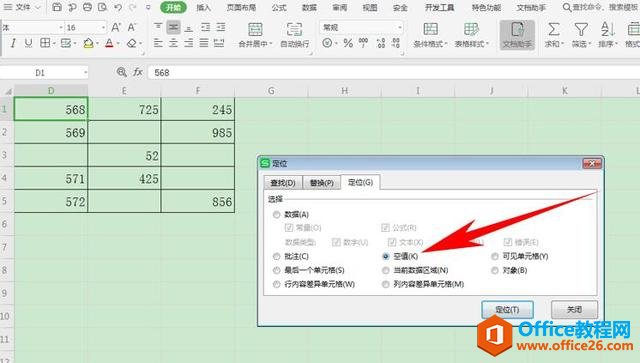
Task: Click the search command box at top right
Action: click(601, 7)
